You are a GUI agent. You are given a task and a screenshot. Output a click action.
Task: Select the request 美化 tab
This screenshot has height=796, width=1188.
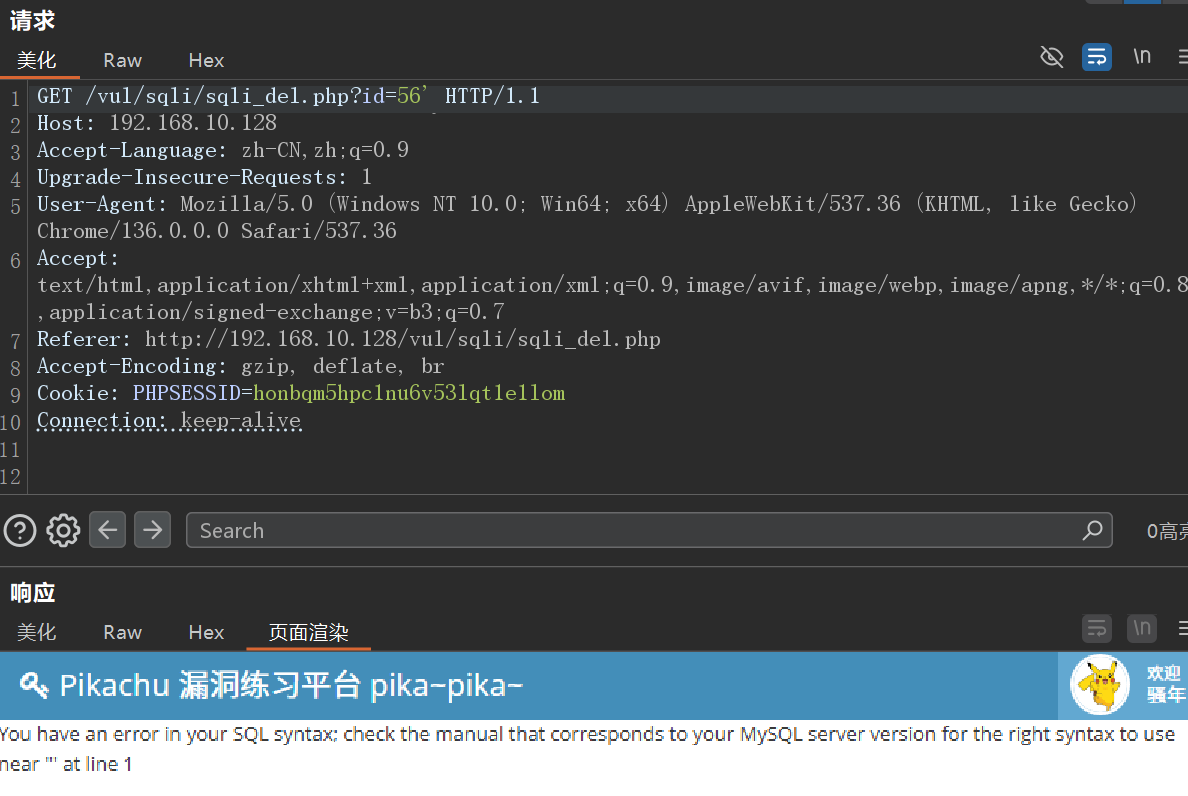tap(37, 61)
